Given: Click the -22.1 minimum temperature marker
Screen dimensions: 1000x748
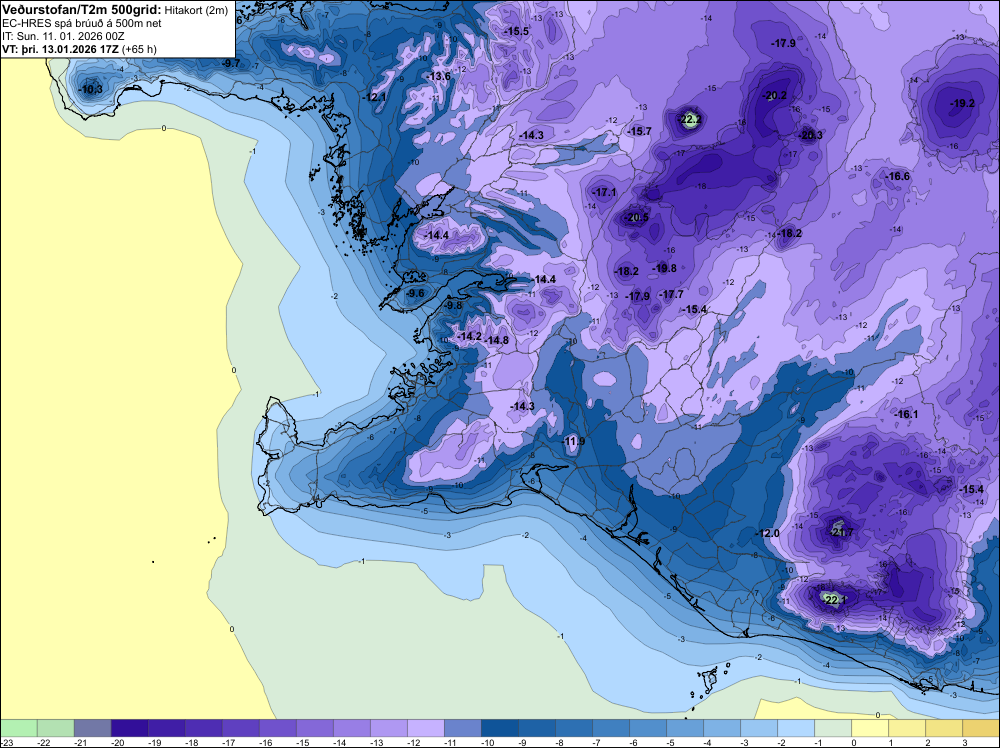Looking at the screenshot, I should [x=833, y=599].
